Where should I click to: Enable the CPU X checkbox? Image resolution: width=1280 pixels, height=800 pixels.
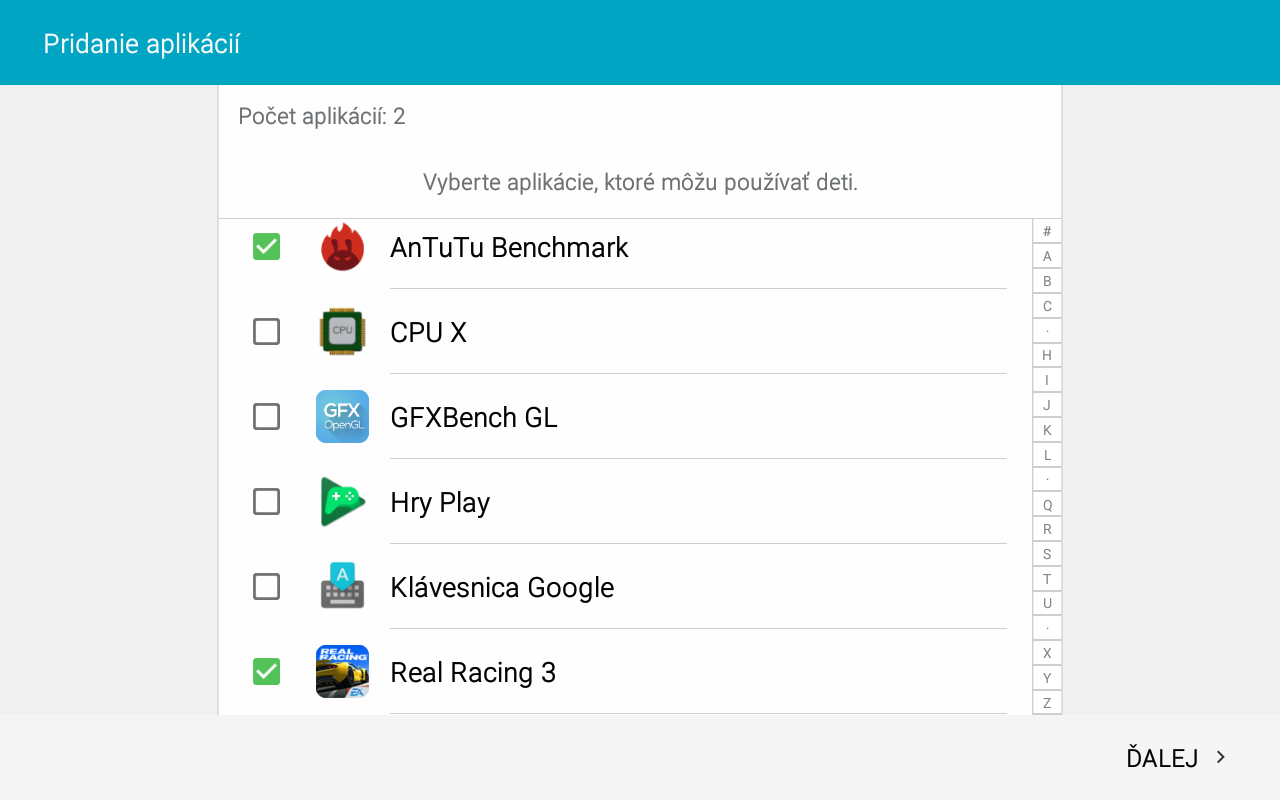pyautogui.click(x=266, y=332)
